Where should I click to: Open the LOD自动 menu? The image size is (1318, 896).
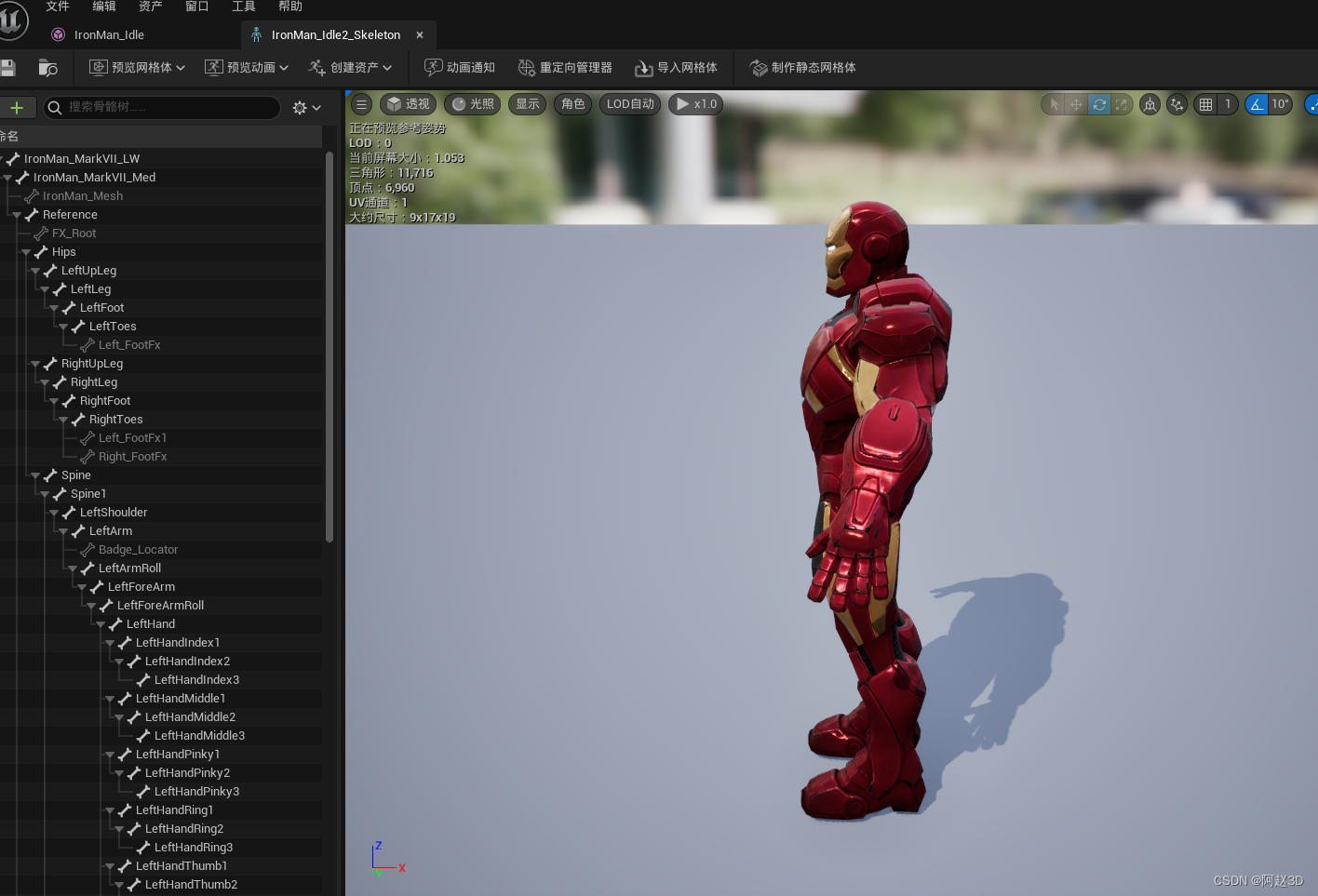(630, 104)
